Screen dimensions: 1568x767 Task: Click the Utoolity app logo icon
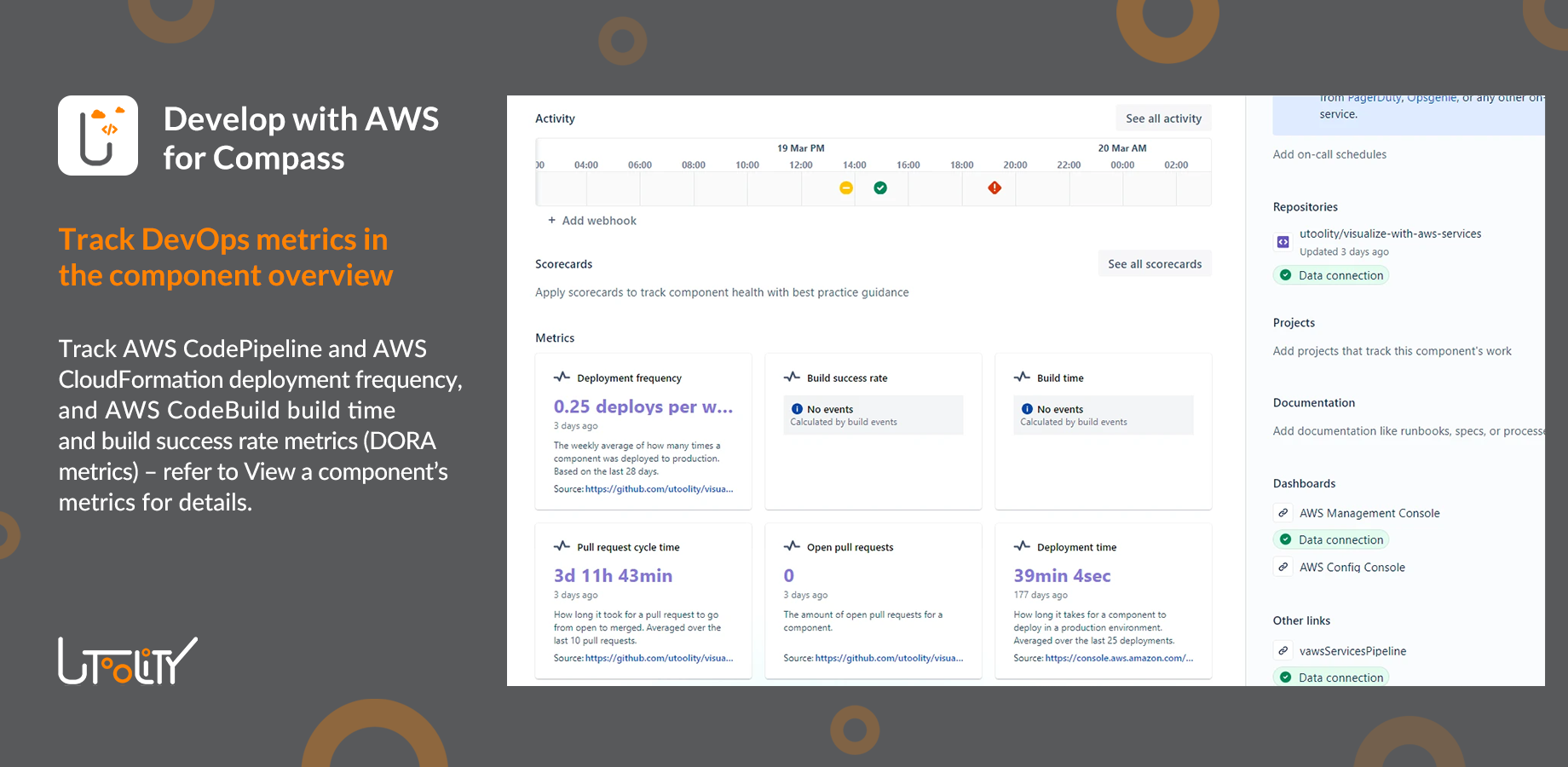coord(98,136)
